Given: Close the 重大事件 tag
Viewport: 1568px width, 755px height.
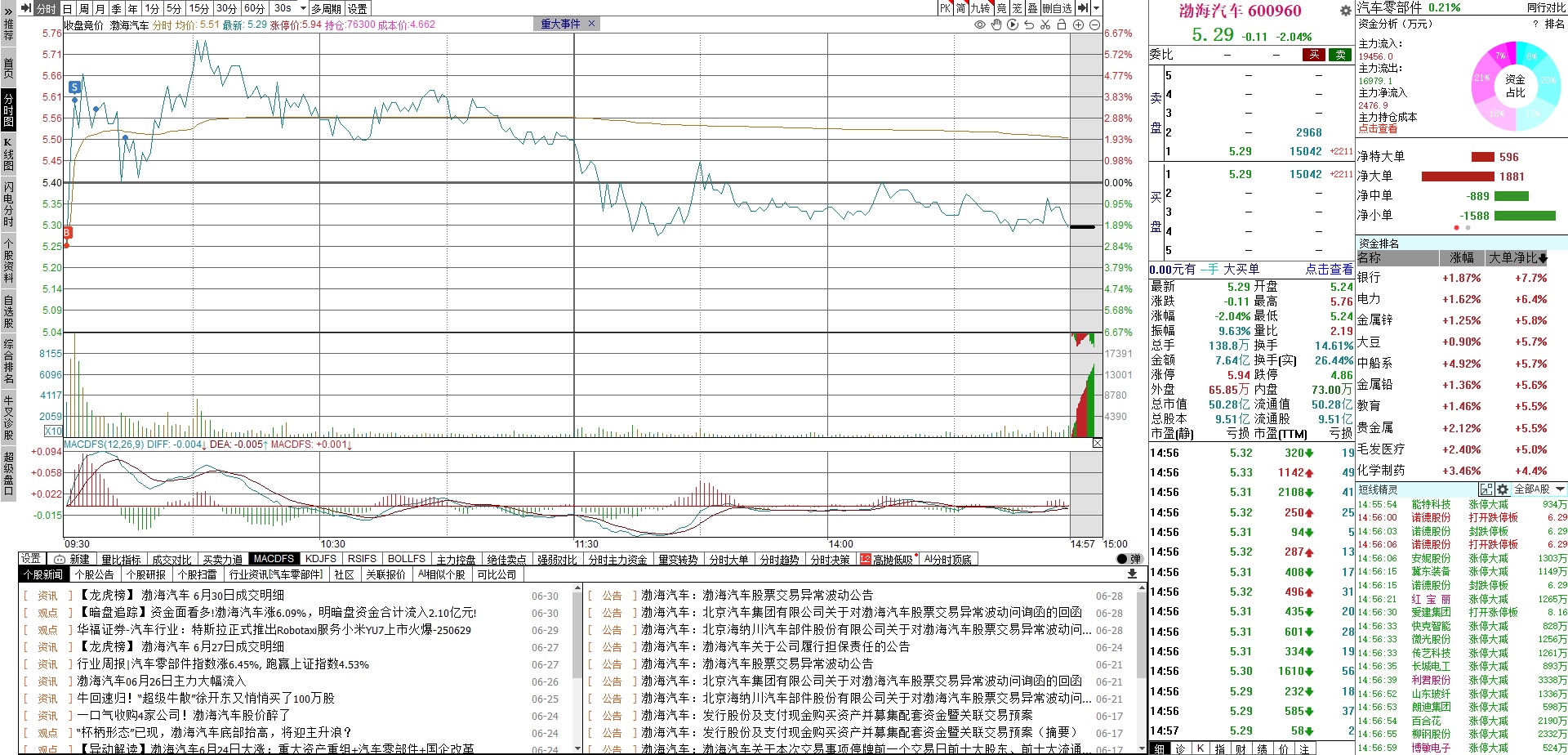Looking at the screenshot, I should 592,24.
